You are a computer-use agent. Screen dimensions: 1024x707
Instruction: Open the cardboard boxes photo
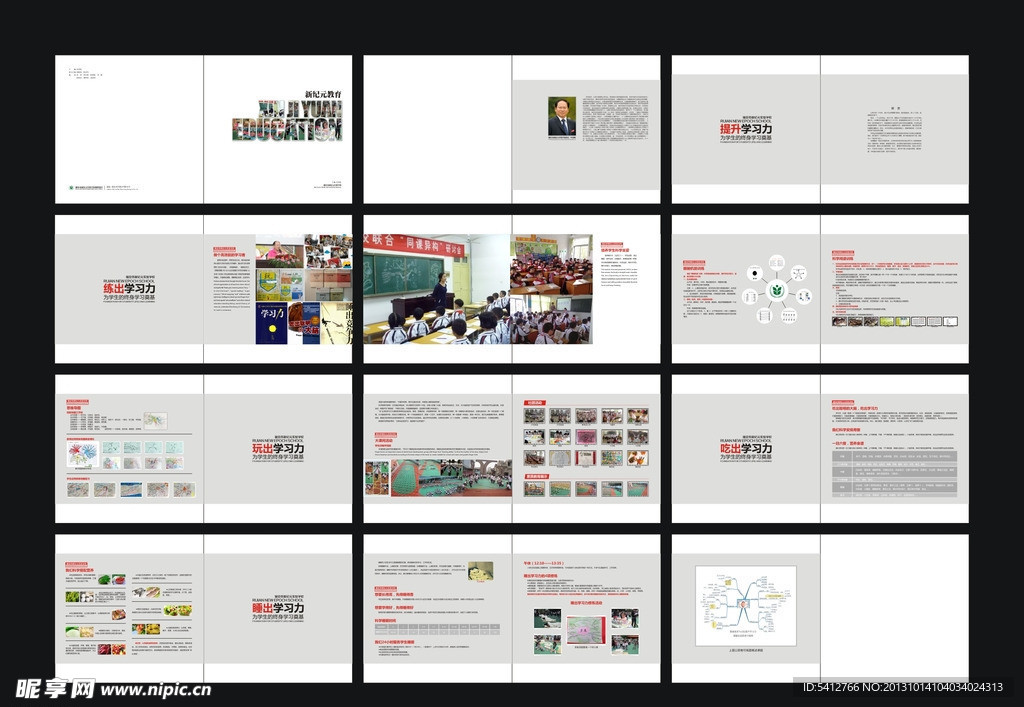point(328,285)
